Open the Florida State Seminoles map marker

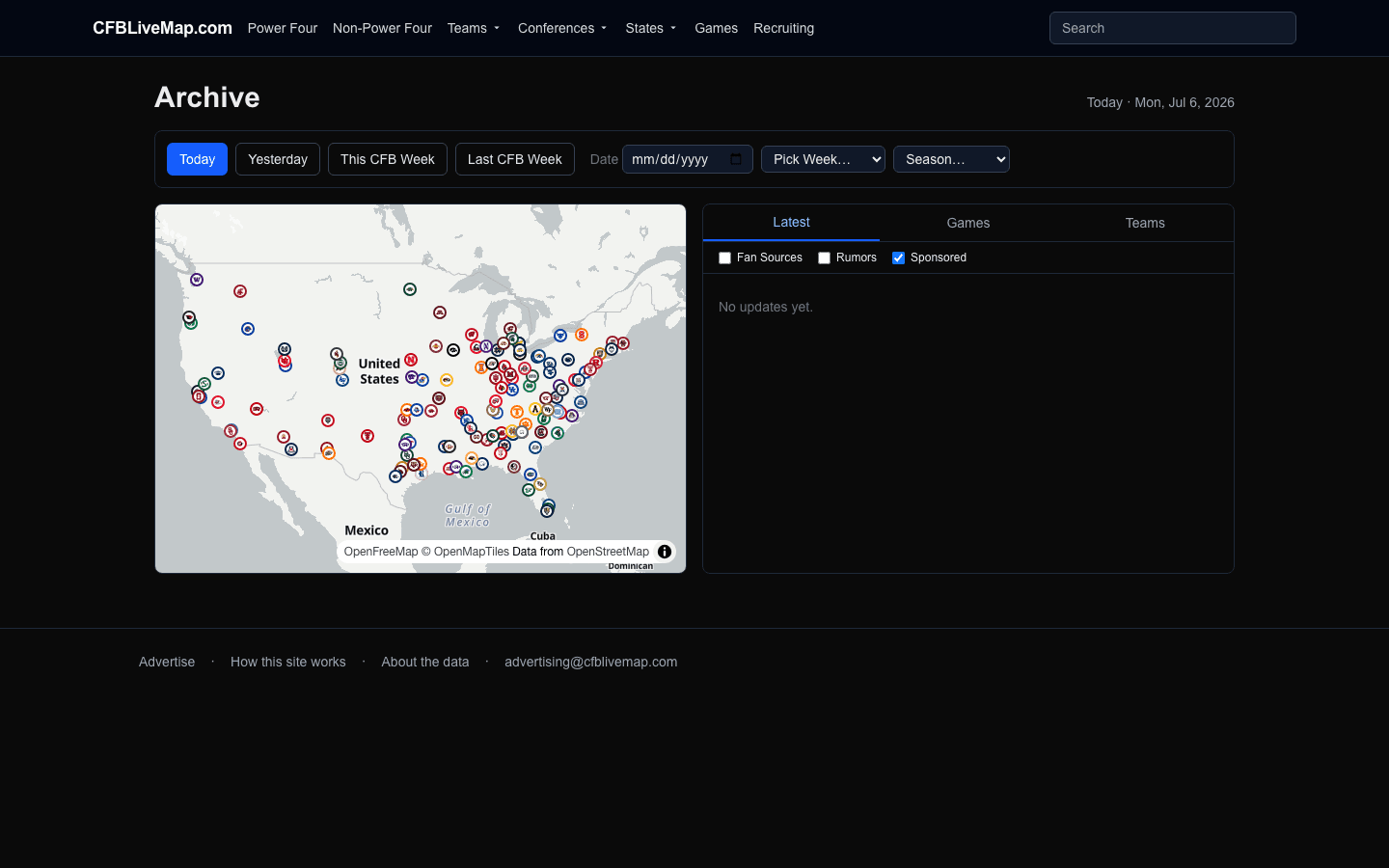514,467
